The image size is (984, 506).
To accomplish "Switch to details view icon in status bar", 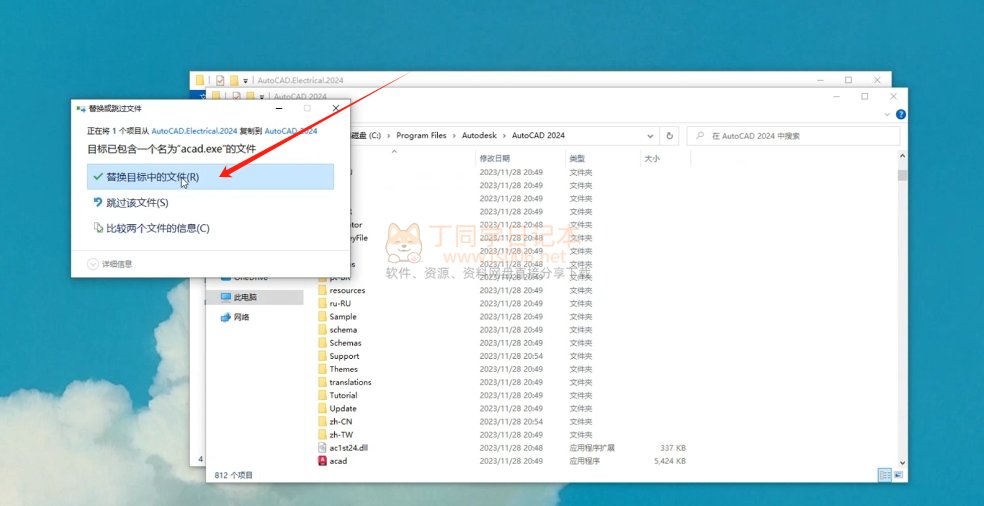I will pyautogui.click(x=884, y=475).
